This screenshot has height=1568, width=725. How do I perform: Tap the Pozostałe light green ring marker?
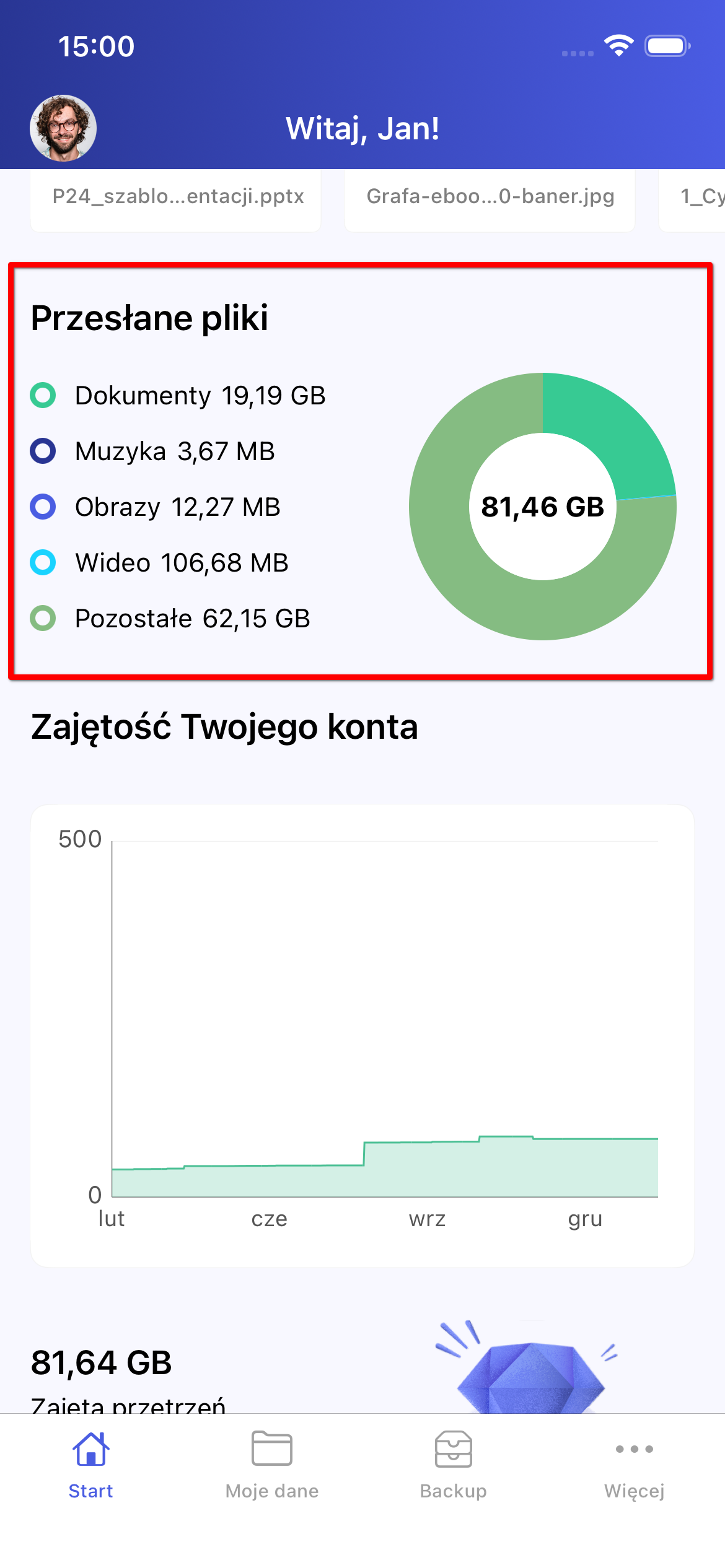click(x=43, y=618)
